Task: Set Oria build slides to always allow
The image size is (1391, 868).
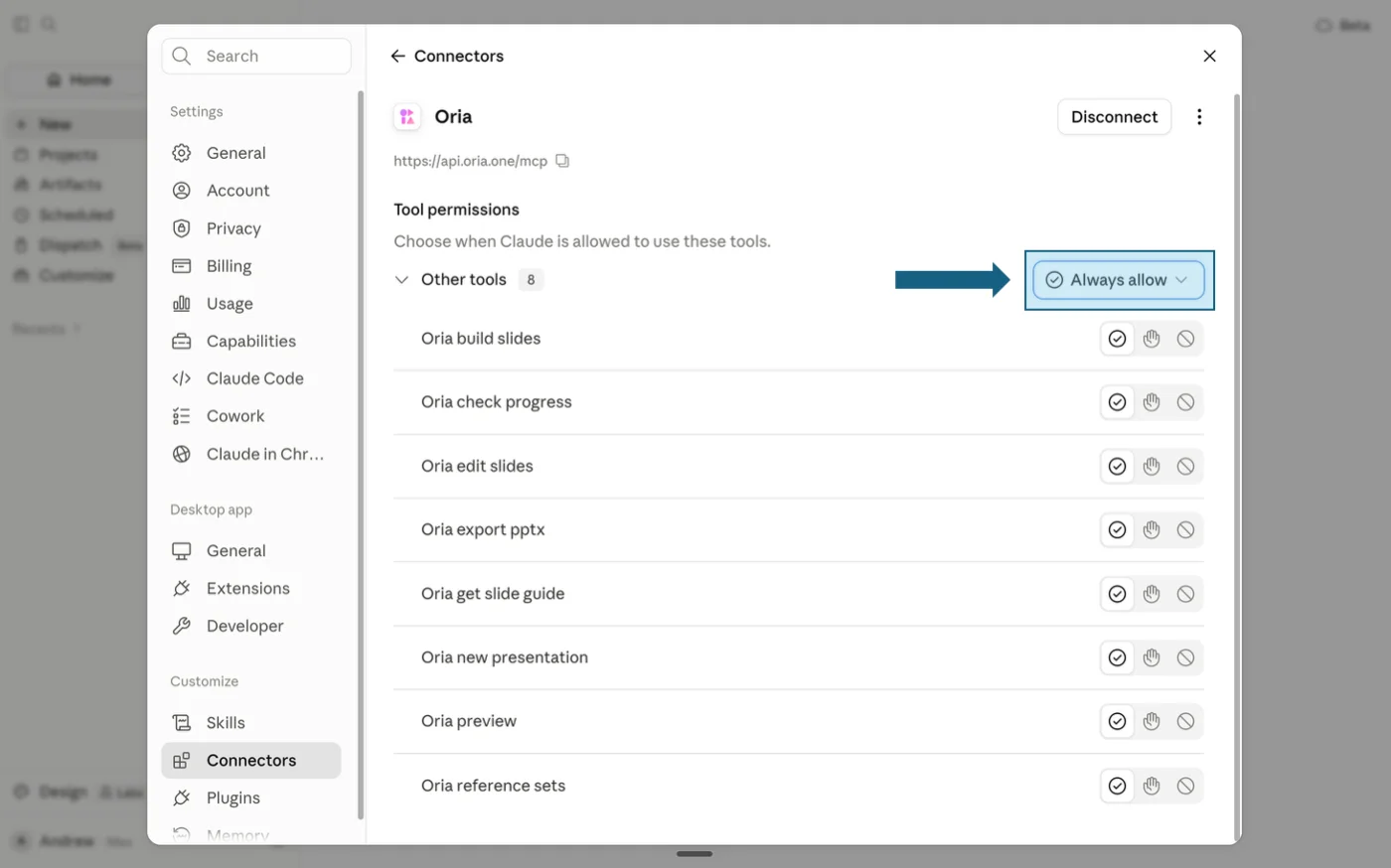Action: point(1118,339)
